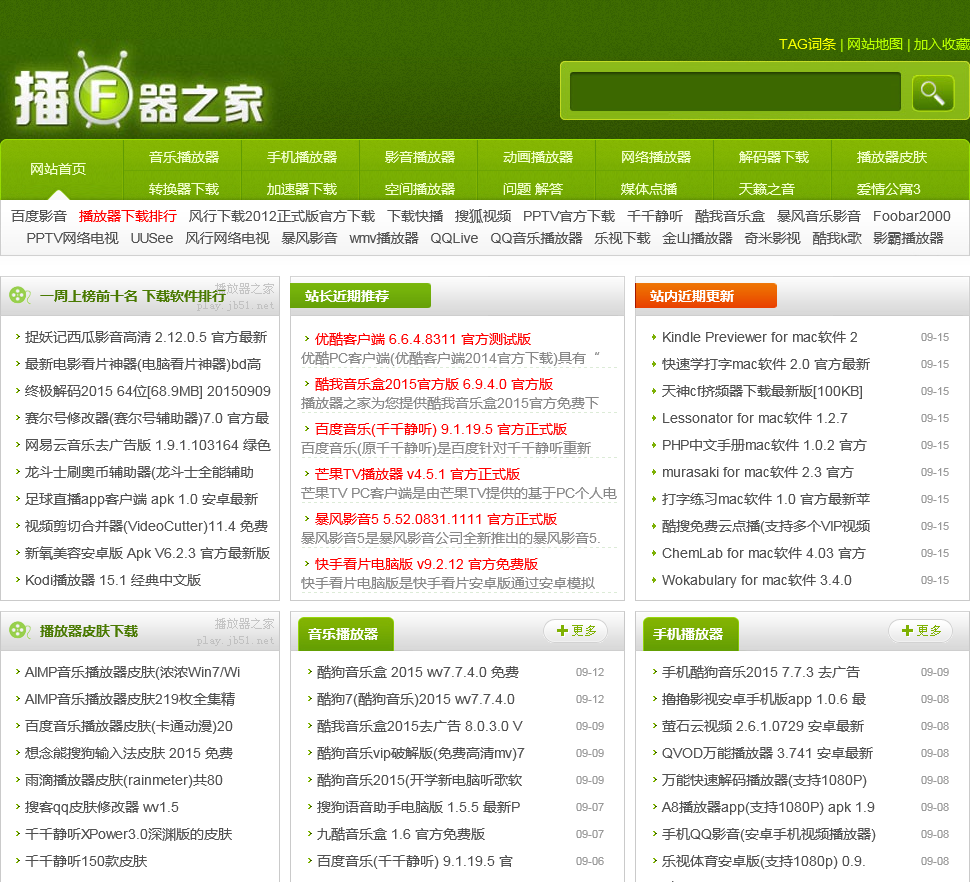
Task: Open the 播放器皮肤 nav menu item
Action: tap(892, 157)
